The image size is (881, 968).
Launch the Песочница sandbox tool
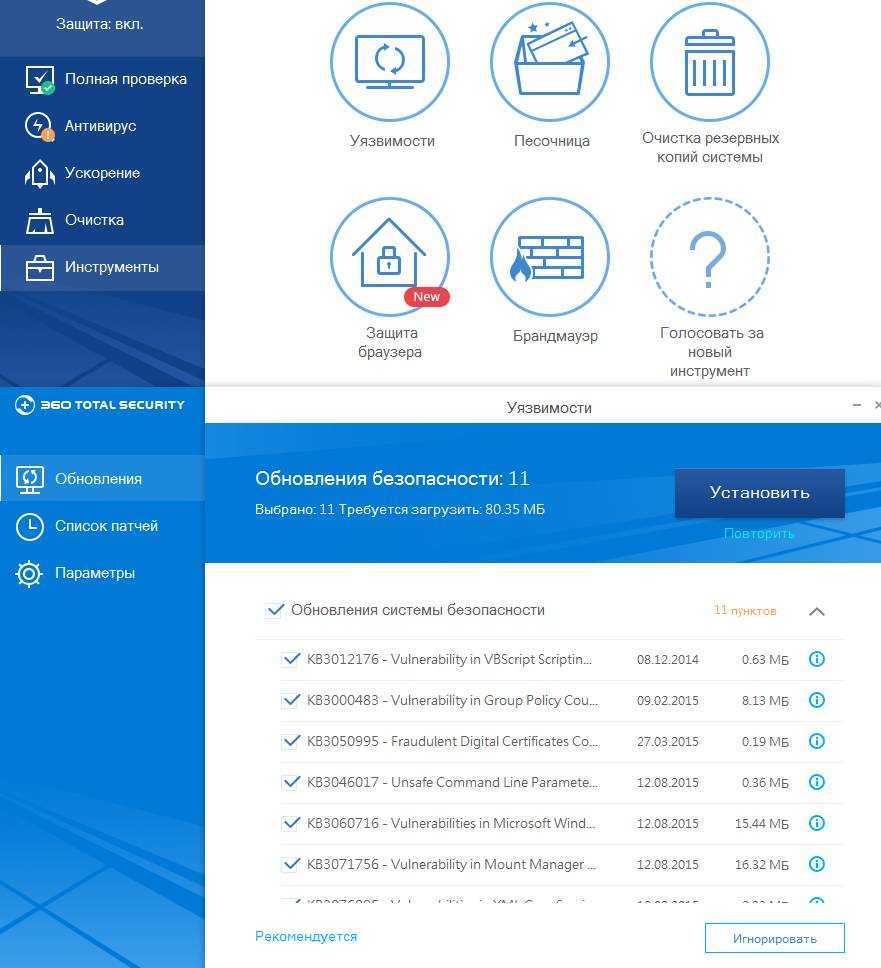click(550, 62)
